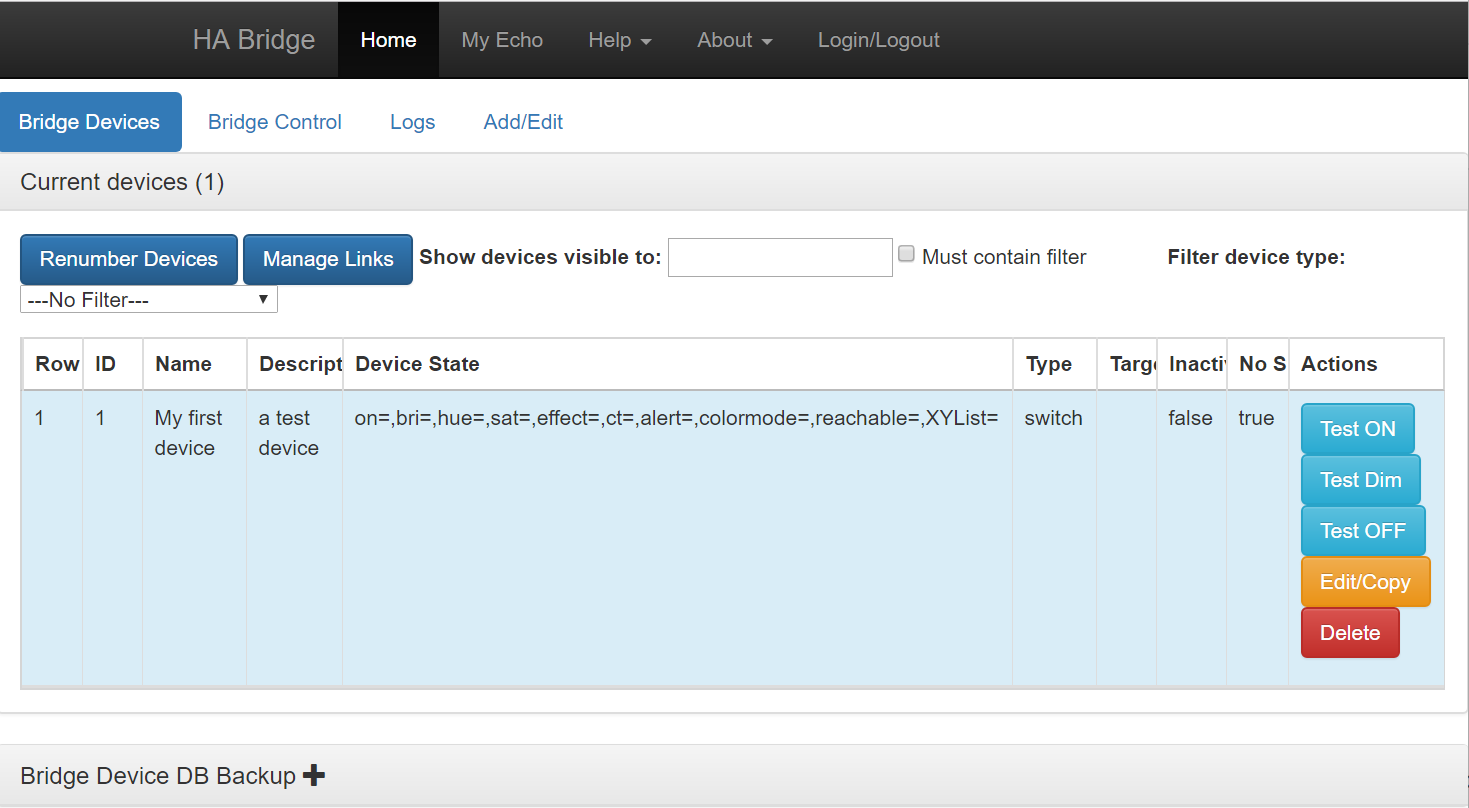Delete My first device
Screen dimensions: 1469x808
[1350, 633]
